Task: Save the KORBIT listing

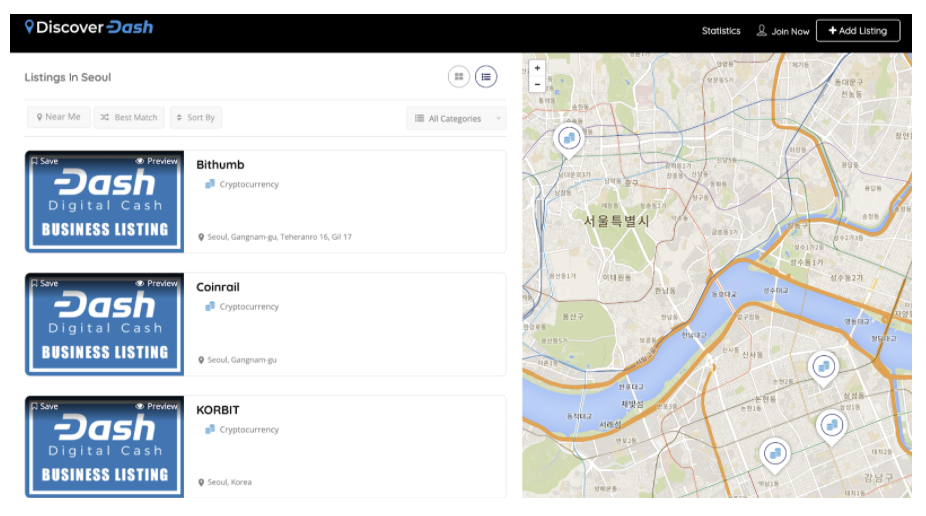Action: 44,406
